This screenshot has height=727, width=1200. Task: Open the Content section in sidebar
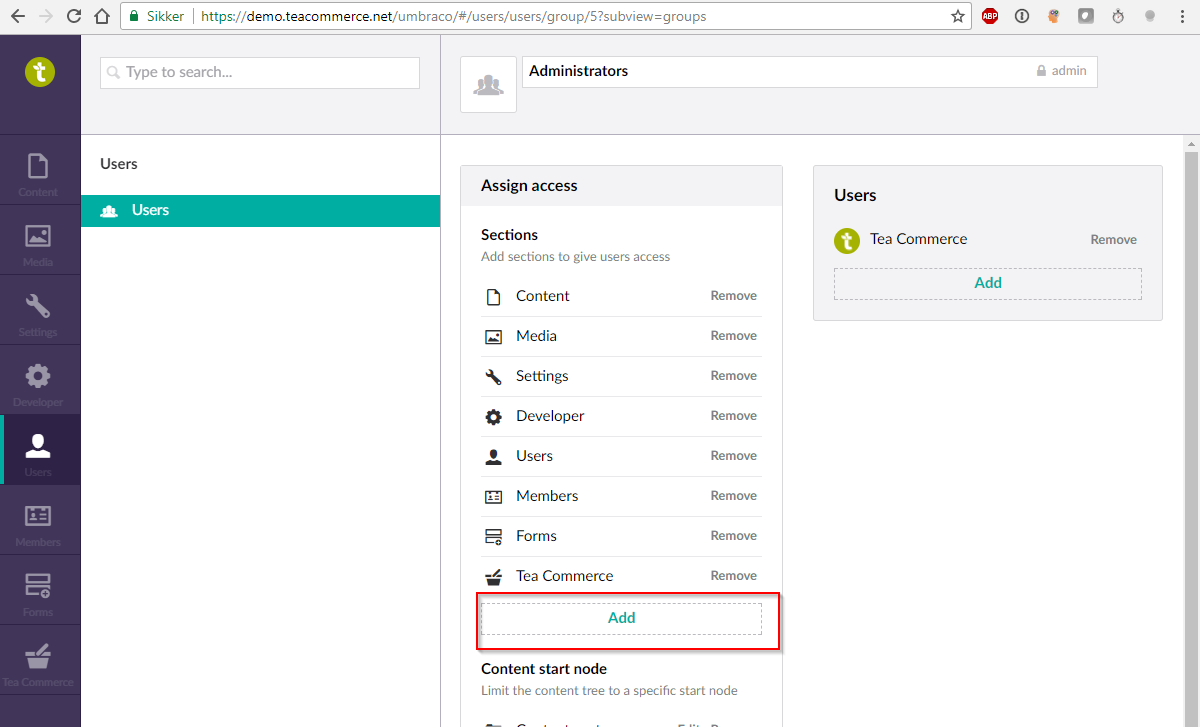(40, 170)
